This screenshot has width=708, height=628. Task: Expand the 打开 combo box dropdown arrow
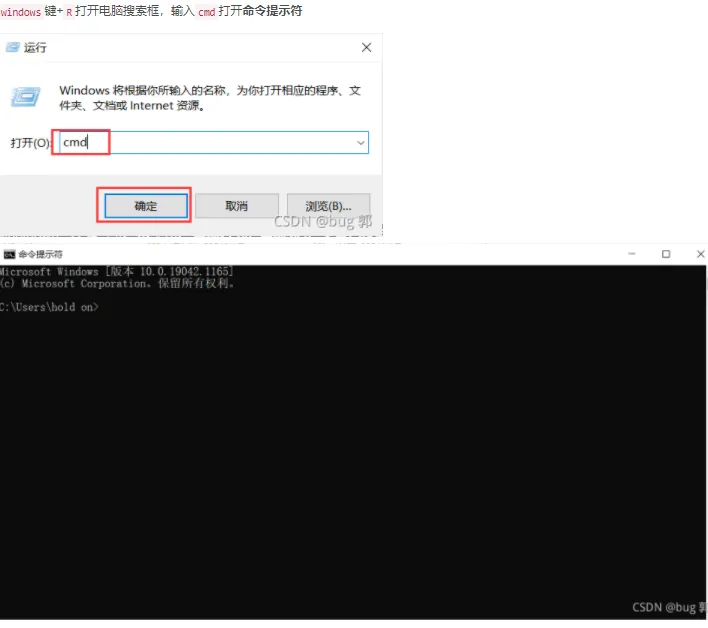click(361, 143)
